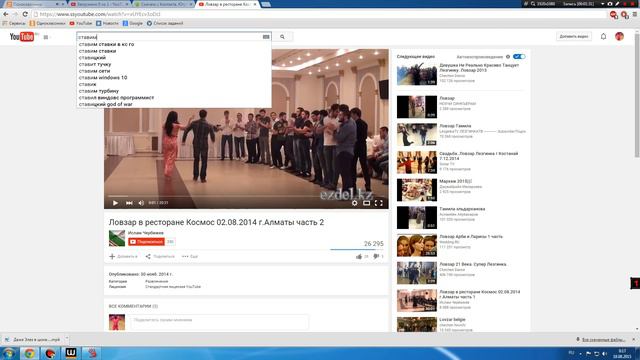Screen dimensions: 640x360
Task: Click the browser back arrow
Action: 6,14
